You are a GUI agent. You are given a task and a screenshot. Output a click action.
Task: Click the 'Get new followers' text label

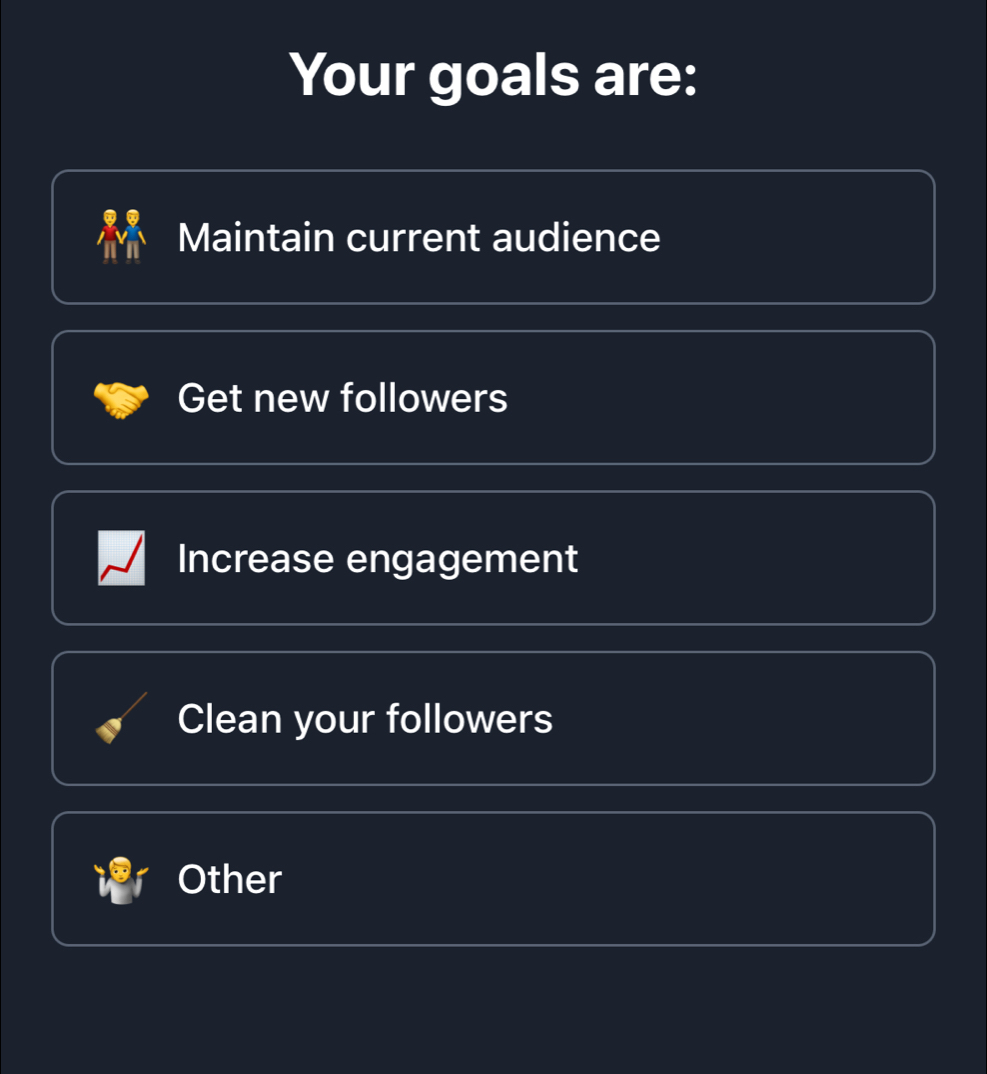[x=342, y=398]
